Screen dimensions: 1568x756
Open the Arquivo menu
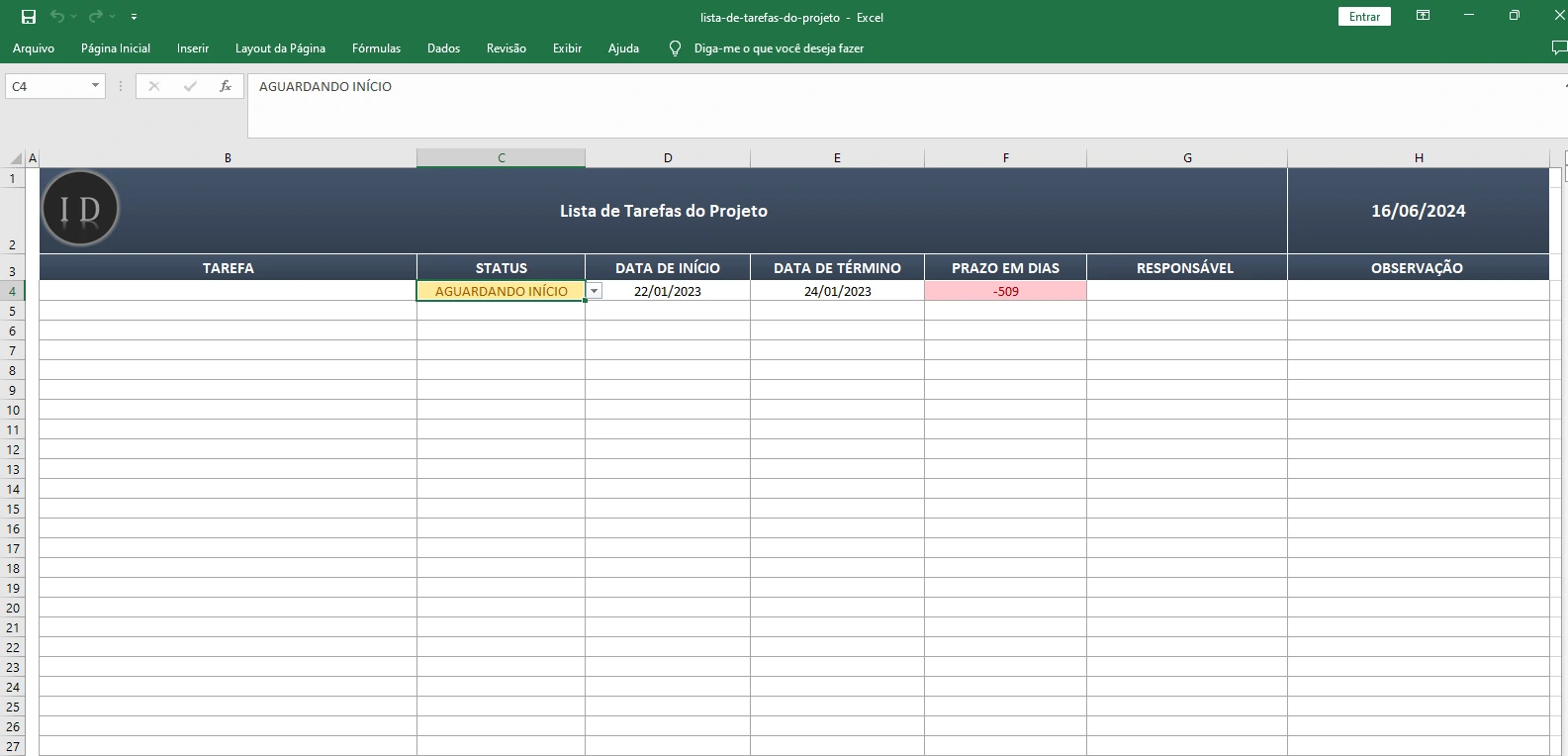[x=34, y=48]
